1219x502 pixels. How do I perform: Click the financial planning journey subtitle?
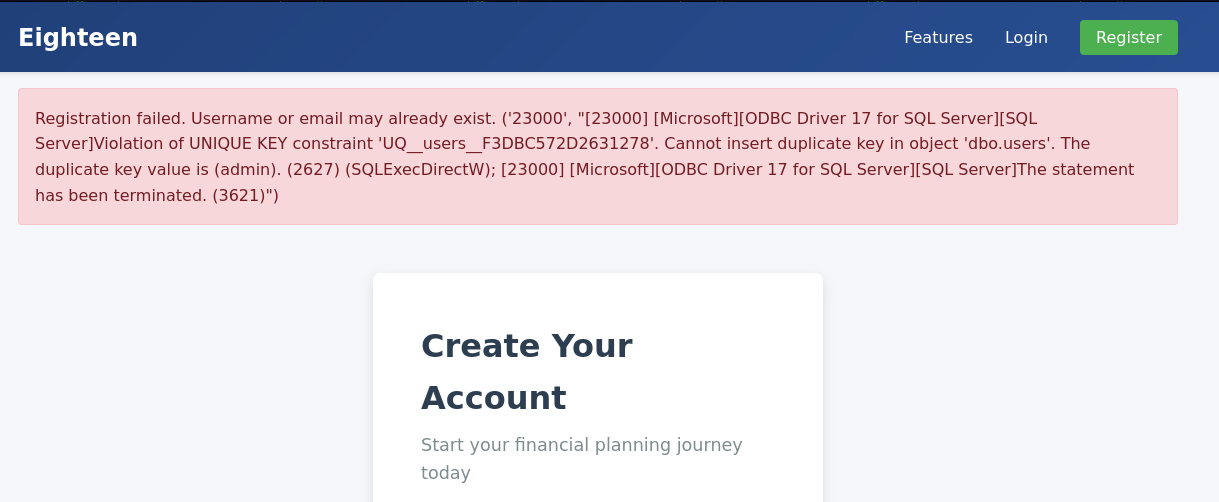tap(581, 458)
